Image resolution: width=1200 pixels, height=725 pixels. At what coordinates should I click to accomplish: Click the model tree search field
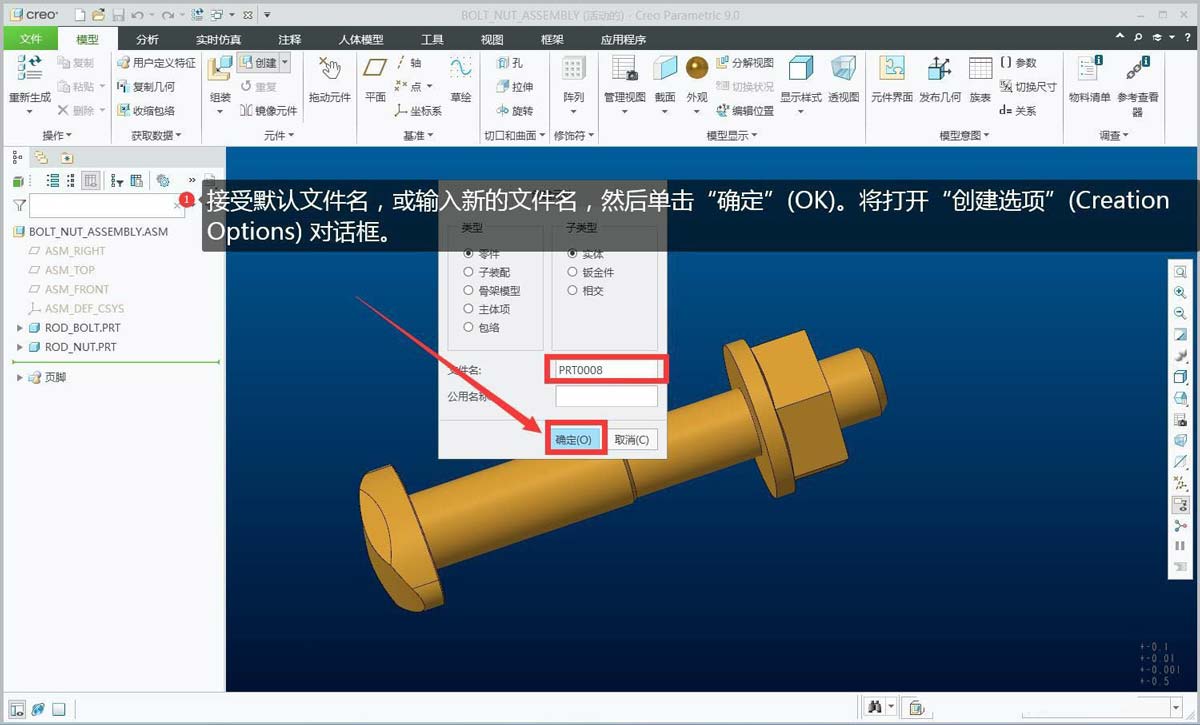[x=107, y=205]
